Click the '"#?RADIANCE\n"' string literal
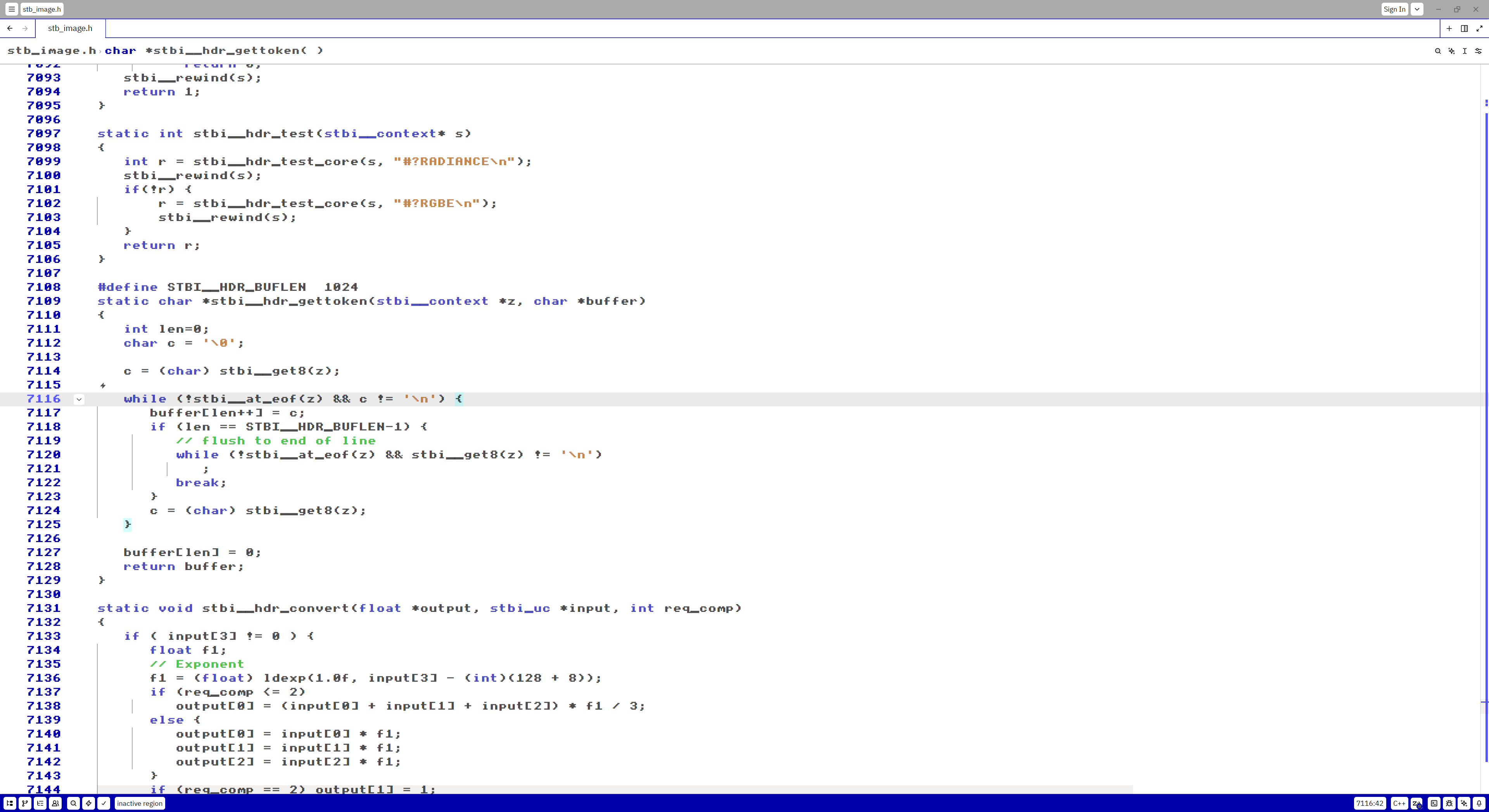The height and width of the screenshot is (812, 1489). (454, 161)
